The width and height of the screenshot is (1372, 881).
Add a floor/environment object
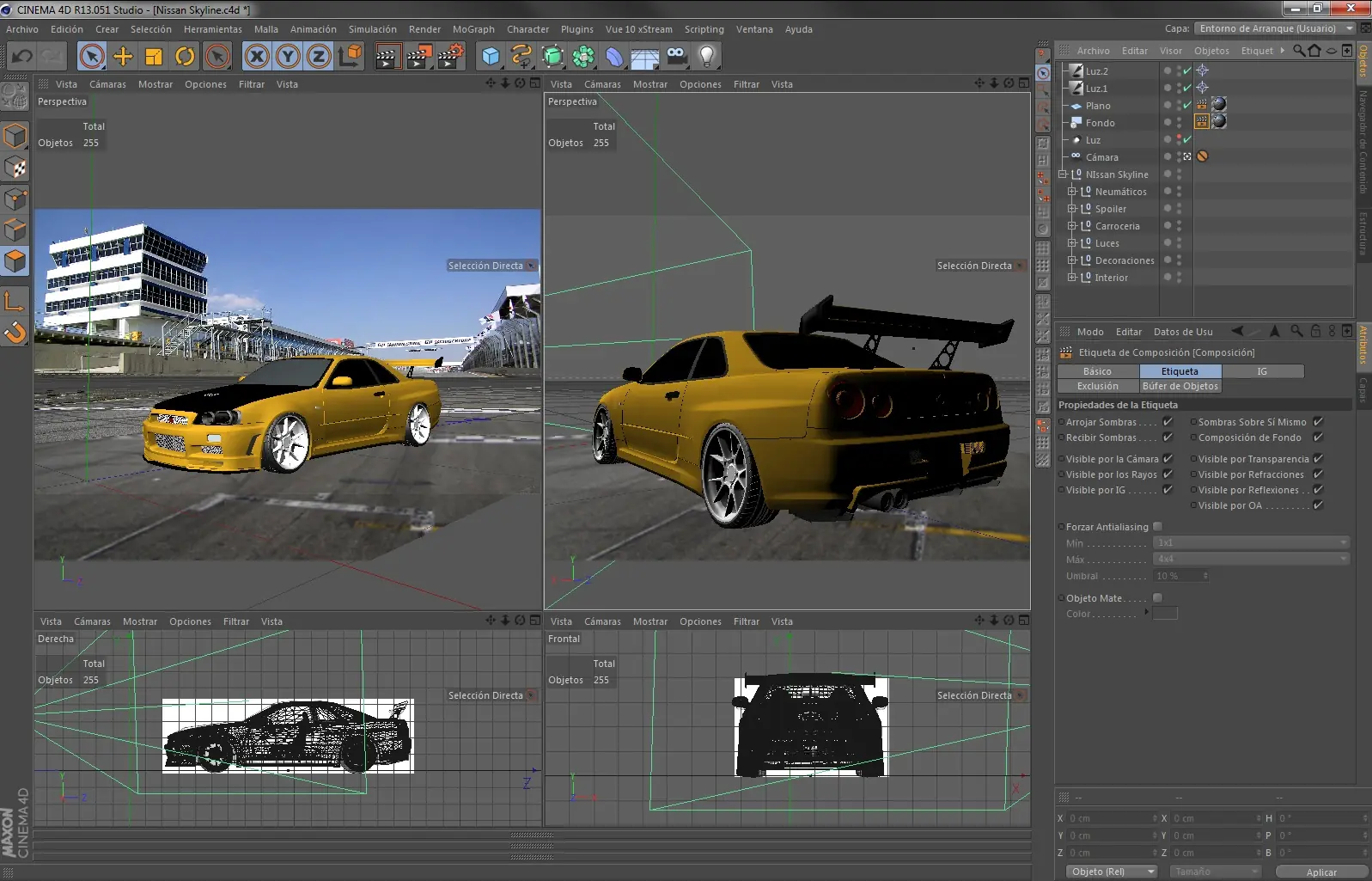(x=645, y=57)
